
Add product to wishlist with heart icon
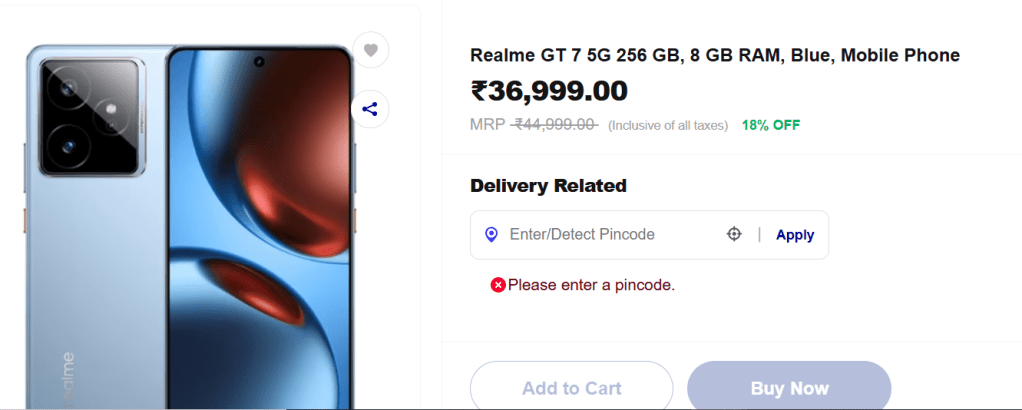point(370,50)
